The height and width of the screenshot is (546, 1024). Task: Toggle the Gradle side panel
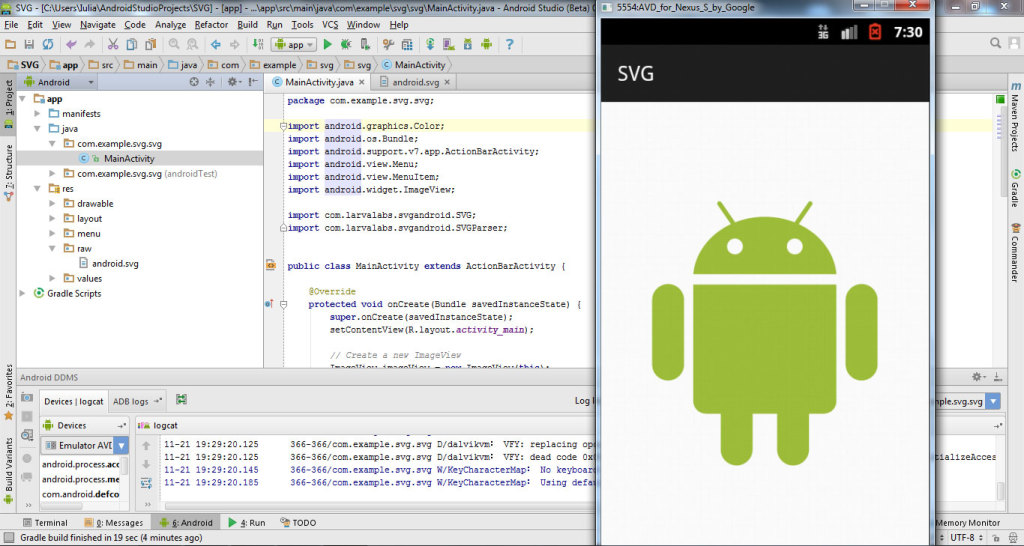(x=1016, y=188)
